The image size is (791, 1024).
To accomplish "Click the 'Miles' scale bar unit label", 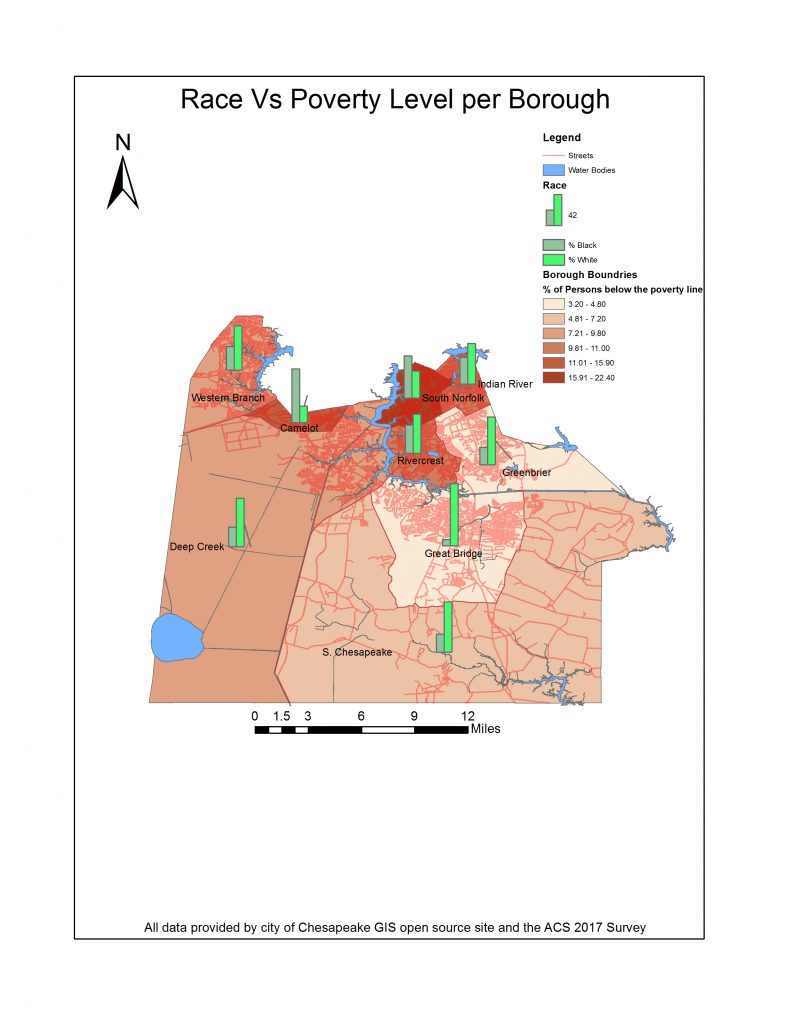I will (x=485, y=729).
